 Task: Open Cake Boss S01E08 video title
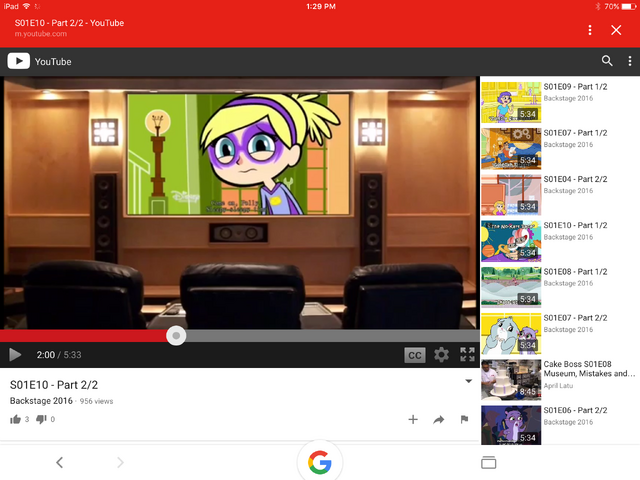(589, 369)
